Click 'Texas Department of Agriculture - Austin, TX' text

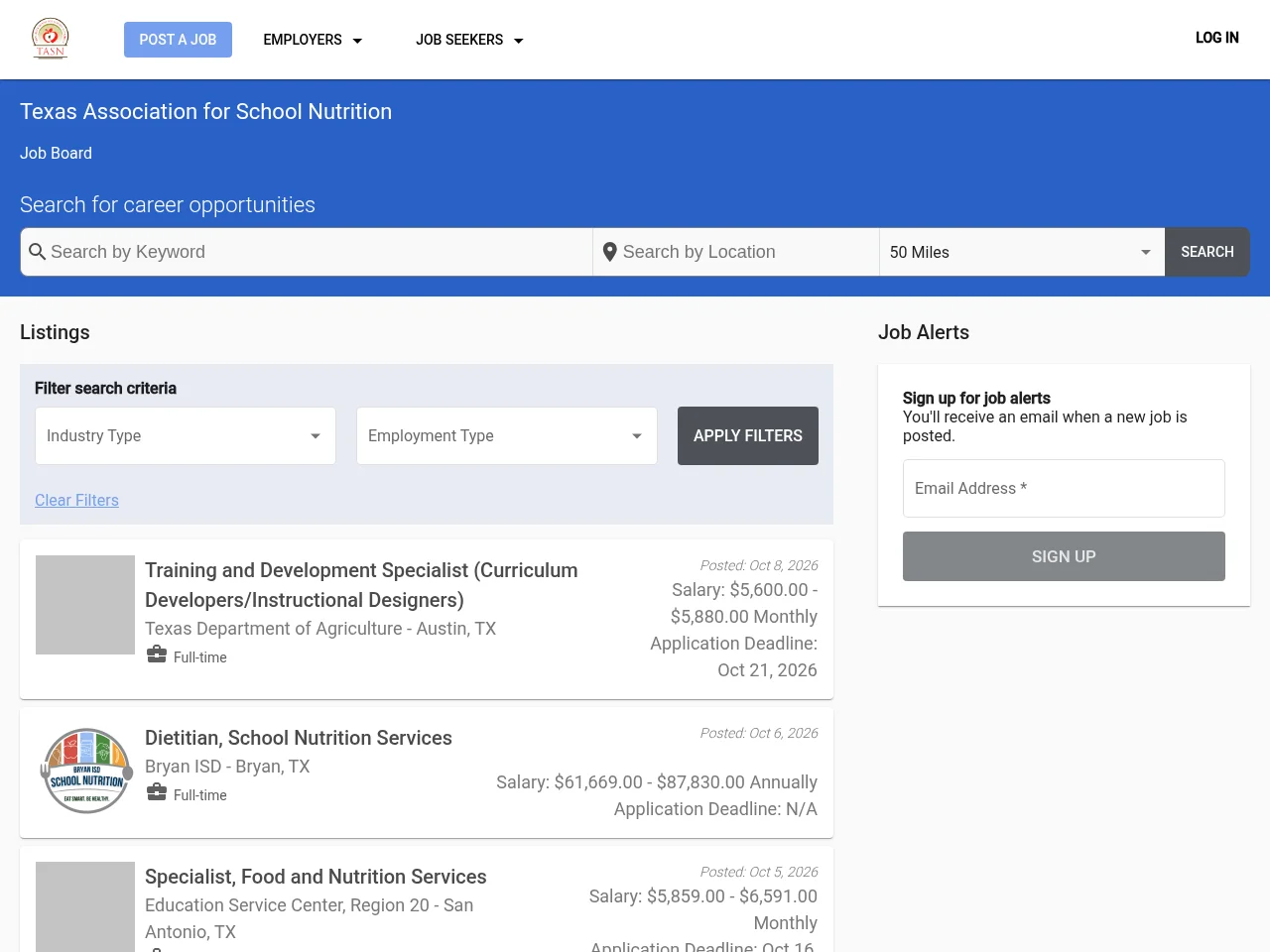click(320, 629)
